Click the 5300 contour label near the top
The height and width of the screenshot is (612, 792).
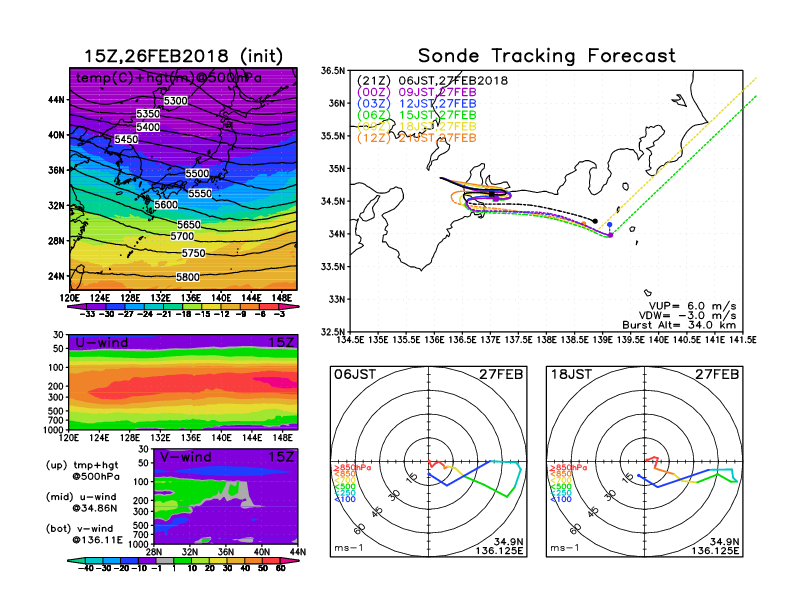point(176,101)
